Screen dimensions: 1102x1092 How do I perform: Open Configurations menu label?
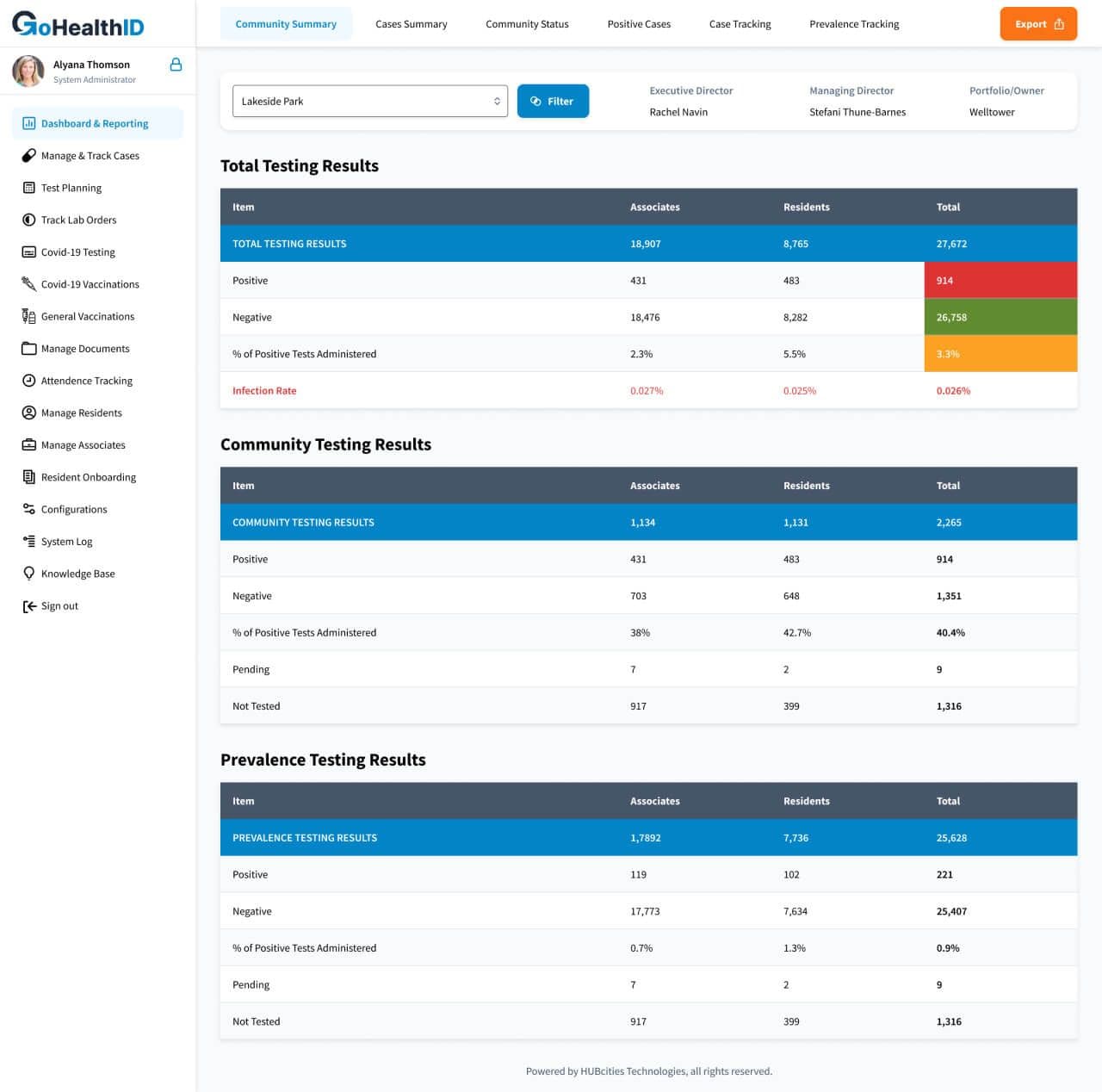tap(74, 509)
